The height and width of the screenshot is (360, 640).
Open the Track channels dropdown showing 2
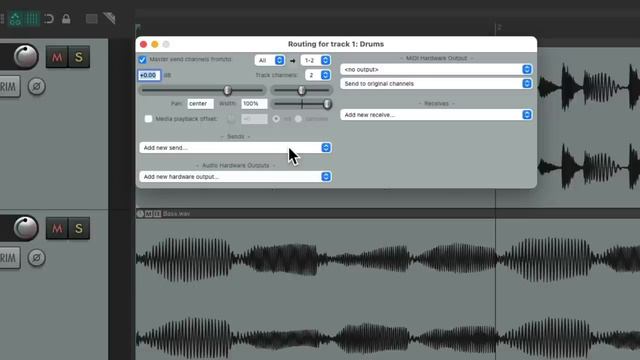(318, 75)
